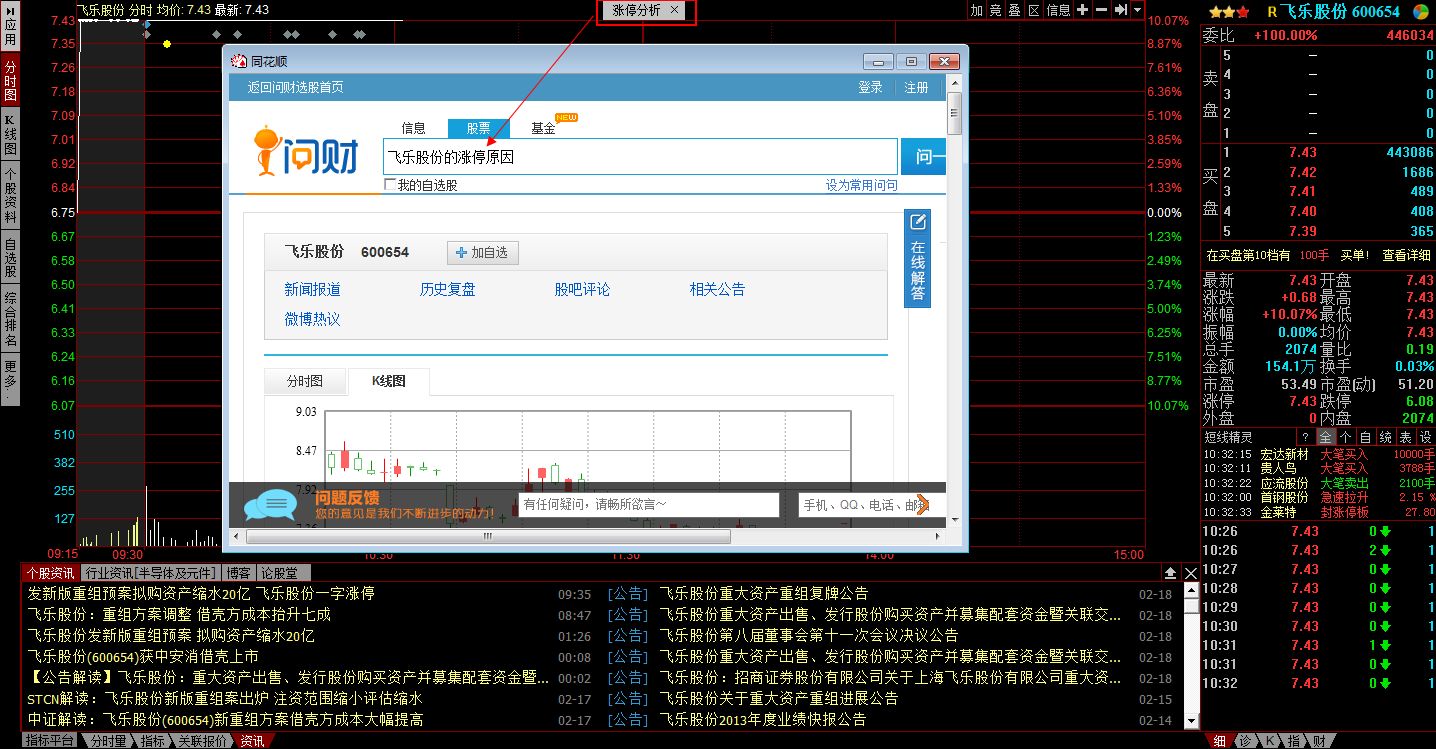Click the 短线精灵 help question icon

[x=1305, y=438]
